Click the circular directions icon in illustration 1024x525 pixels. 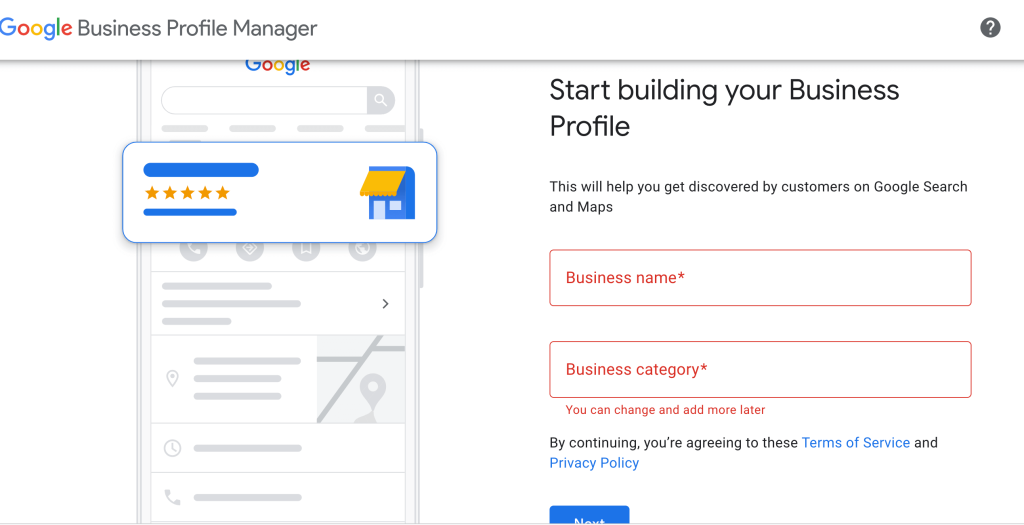pyautogui.click(x=250, y=249)
